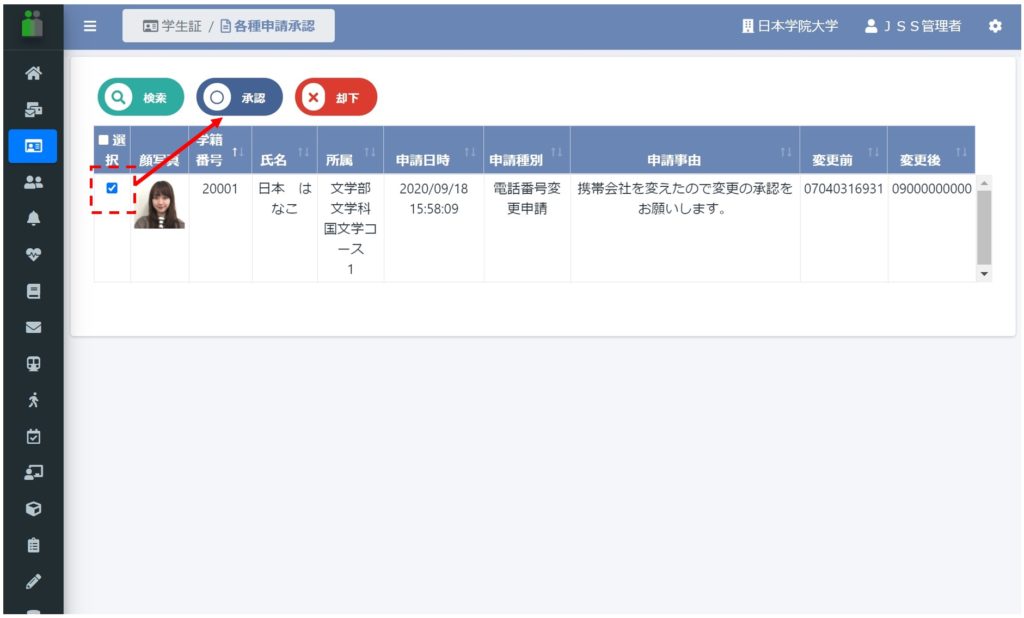Click new number 09000000000
1024x618 pixels.
point(931,189)
